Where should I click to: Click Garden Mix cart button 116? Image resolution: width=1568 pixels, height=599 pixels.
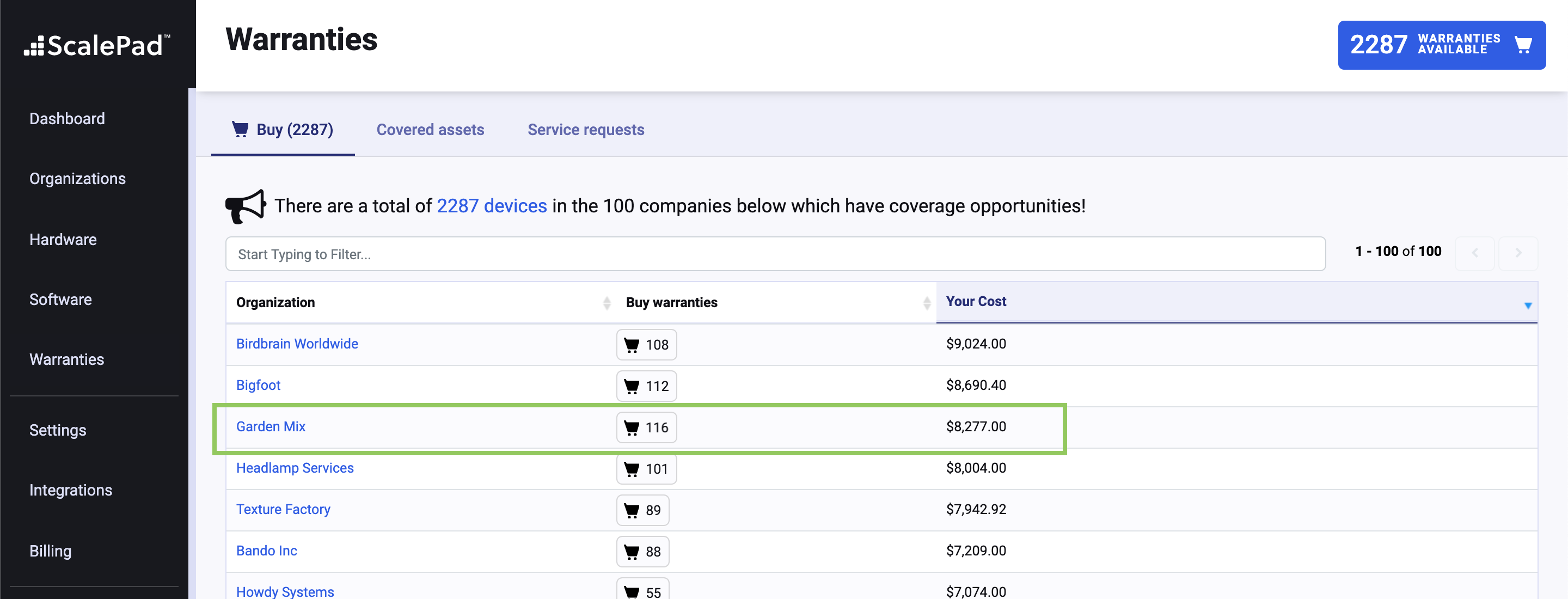pos(646,427)
